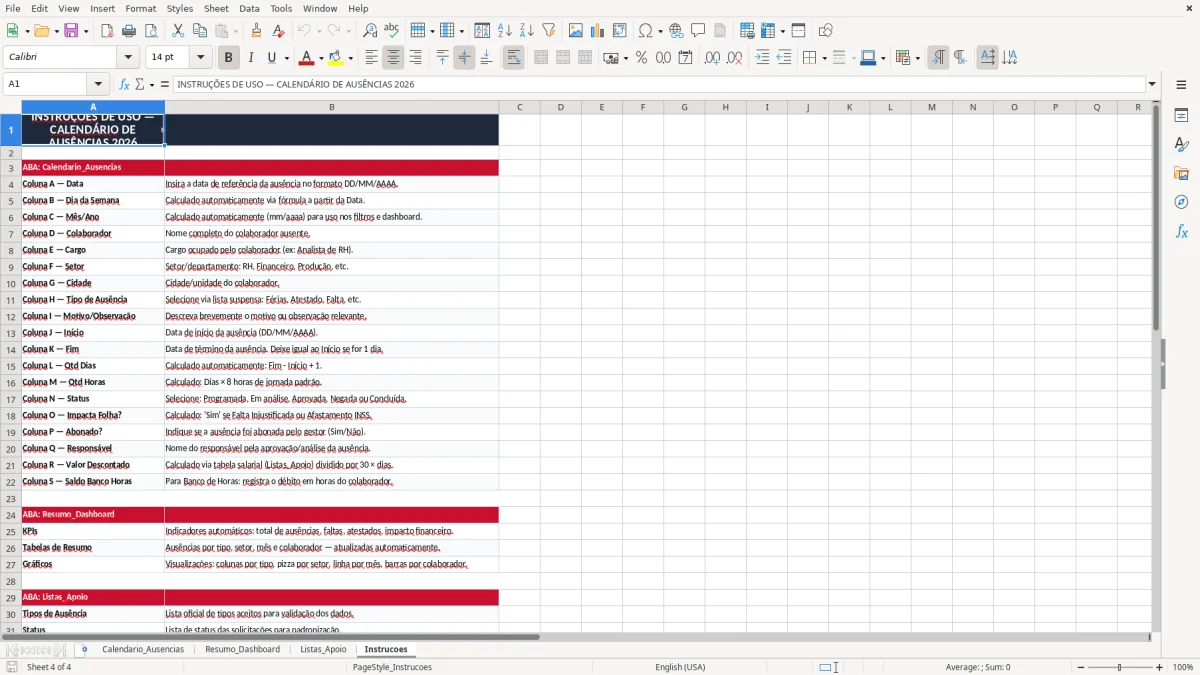Format the cell as percent
This screenshot has width=1200, height=675.
[x=641, y=58]
